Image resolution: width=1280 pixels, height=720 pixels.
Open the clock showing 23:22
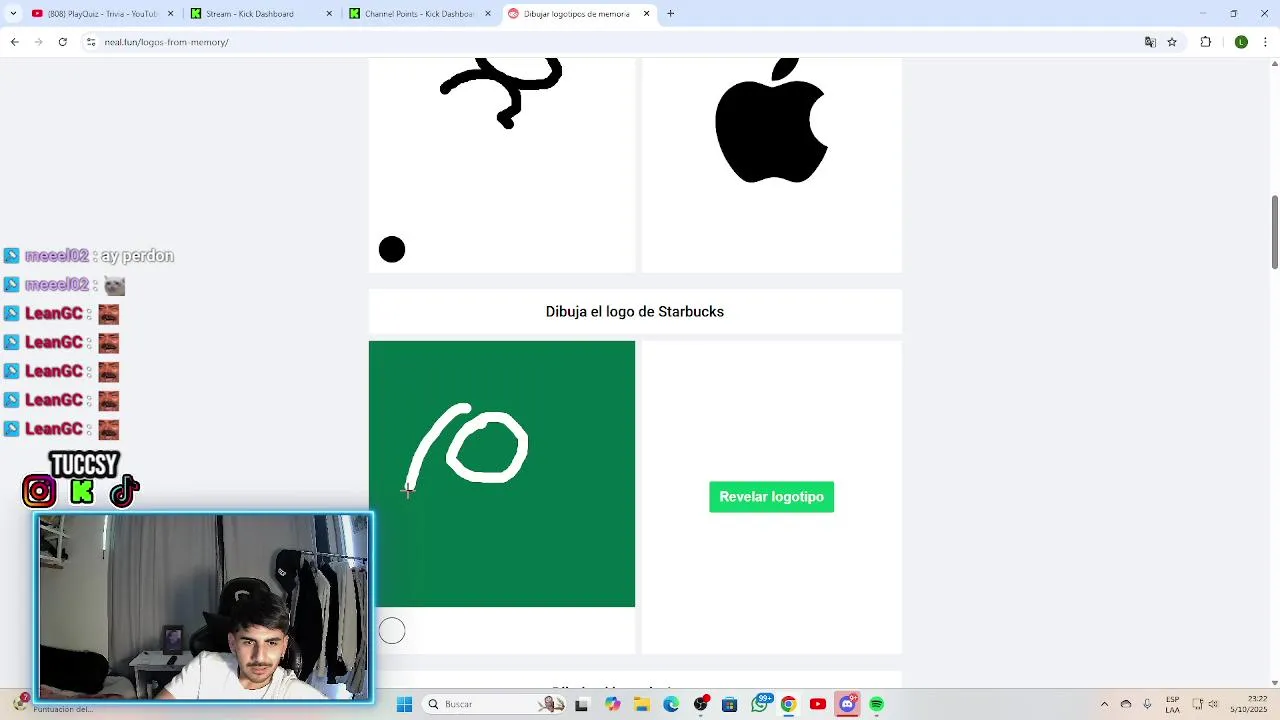(x=1250, y=704)
